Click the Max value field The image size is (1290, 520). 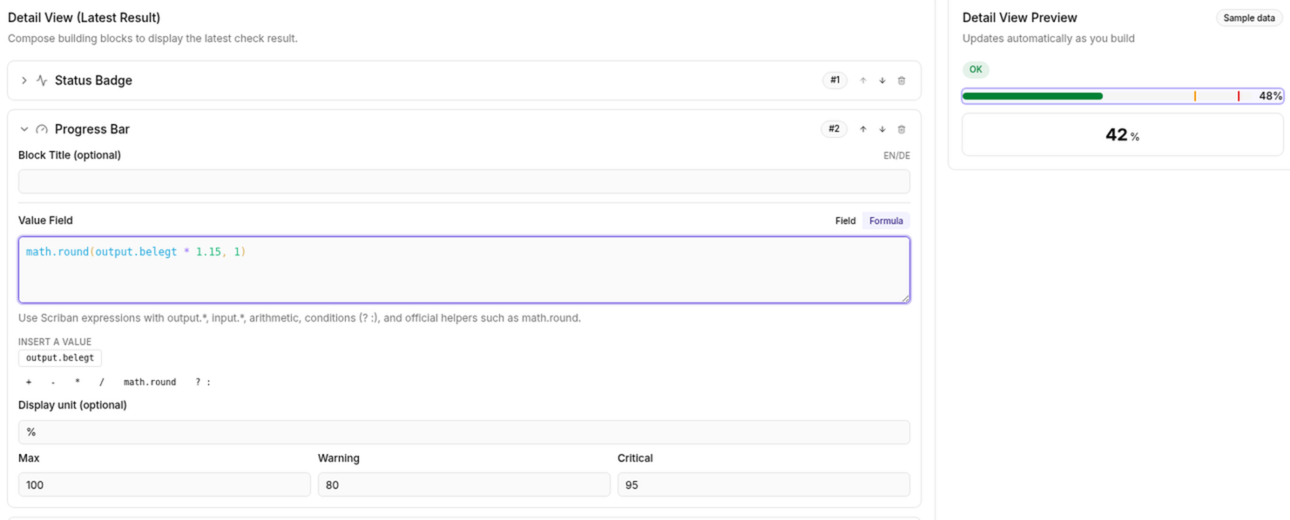click(164, 485)
